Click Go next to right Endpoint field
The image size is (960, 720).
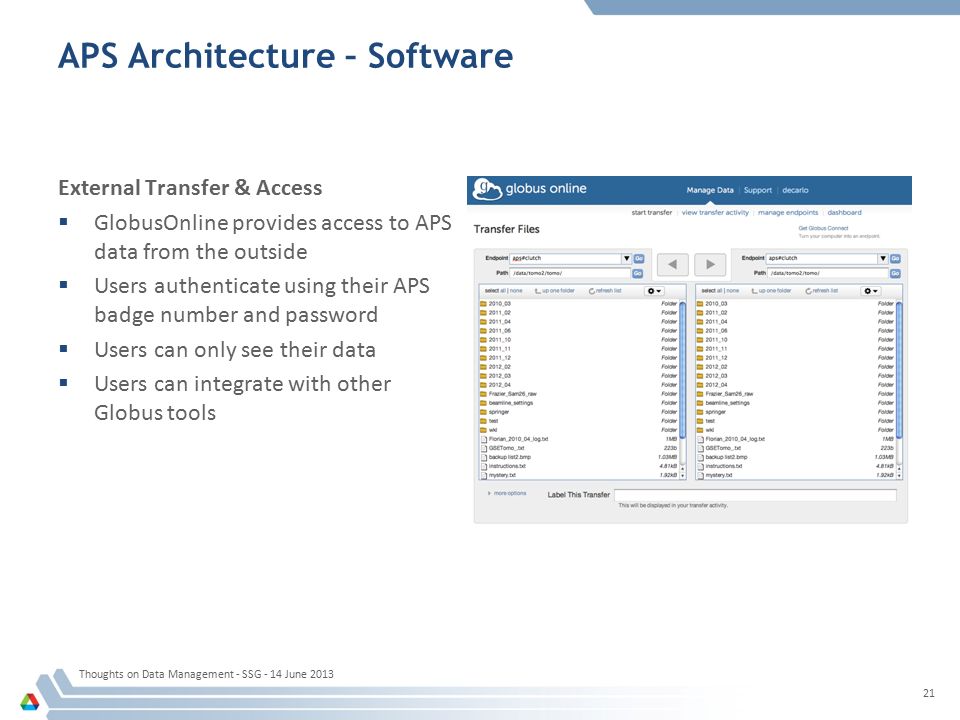click(x=895, y=258)
